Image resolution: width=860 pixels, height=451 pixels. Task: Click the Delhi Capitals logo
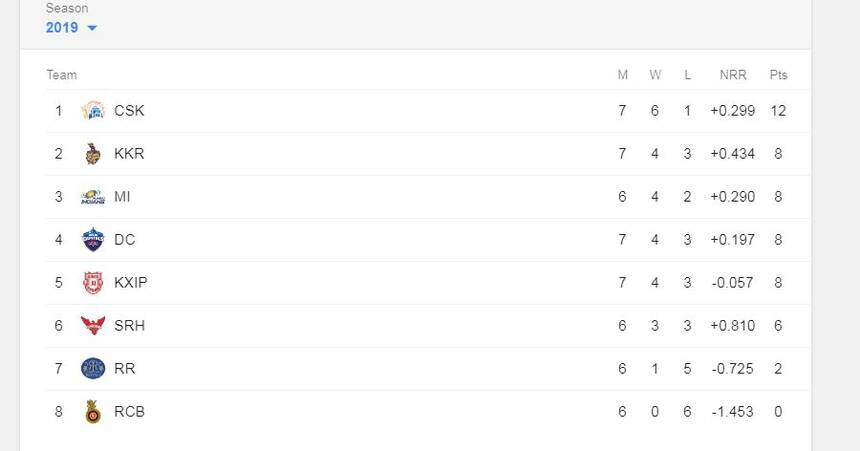(93, 240)
